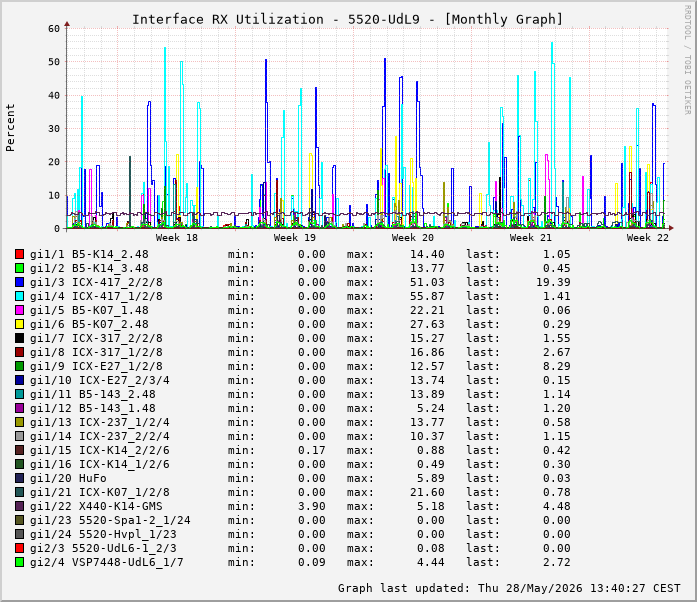Click the Percent y-axis label
The height and width of the screenshot is (602, 697).
[x=10, y=128]
